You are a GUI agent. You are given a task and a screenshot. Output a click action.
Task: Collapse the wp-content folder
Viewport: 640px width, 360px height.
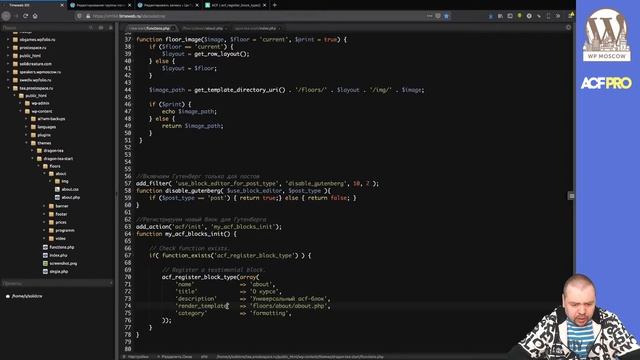20,111
